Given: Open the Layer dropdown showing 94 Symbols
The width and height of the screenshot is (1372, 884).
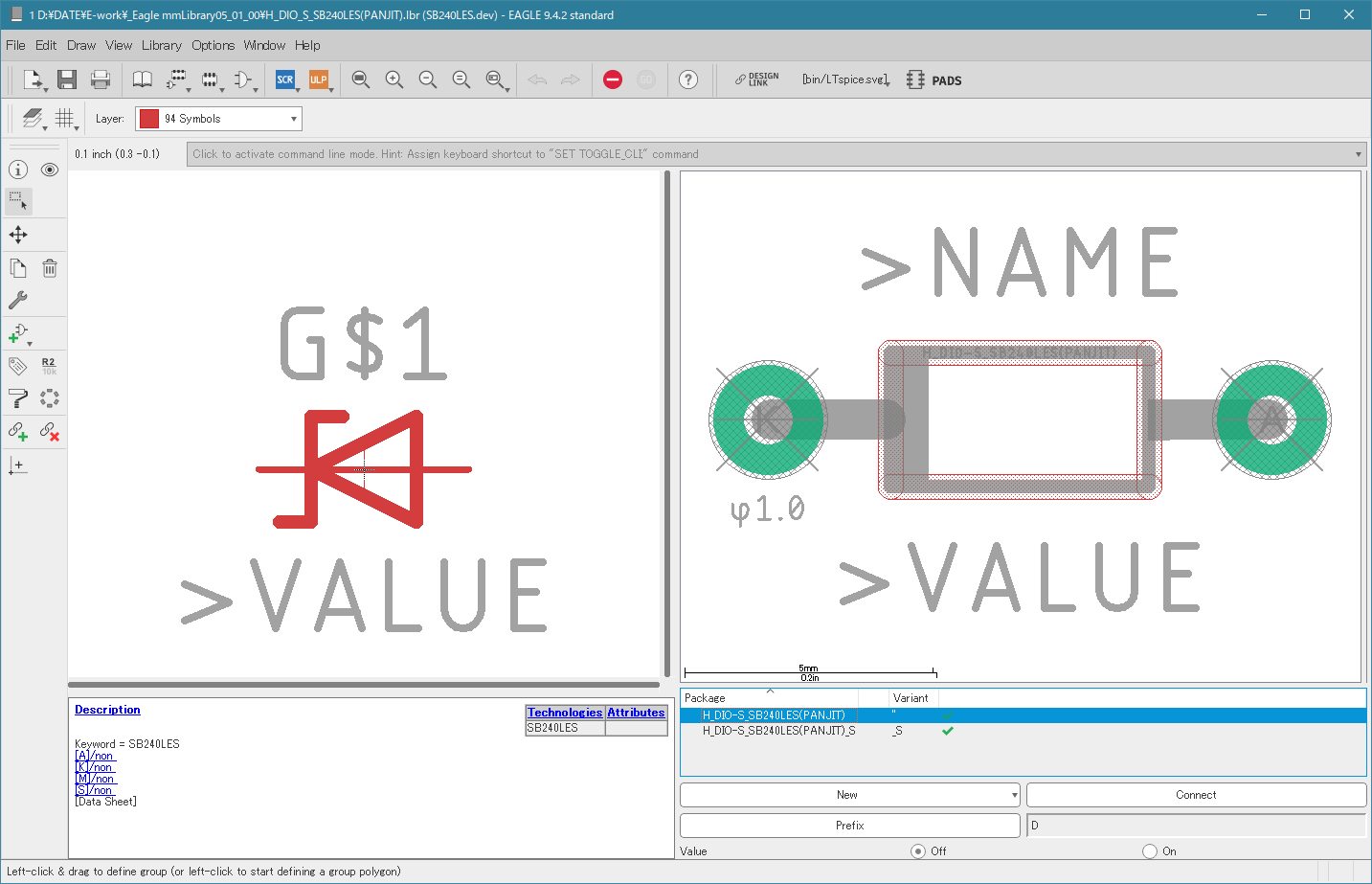Looking at the screenshot, I should (x=218, y=119).
